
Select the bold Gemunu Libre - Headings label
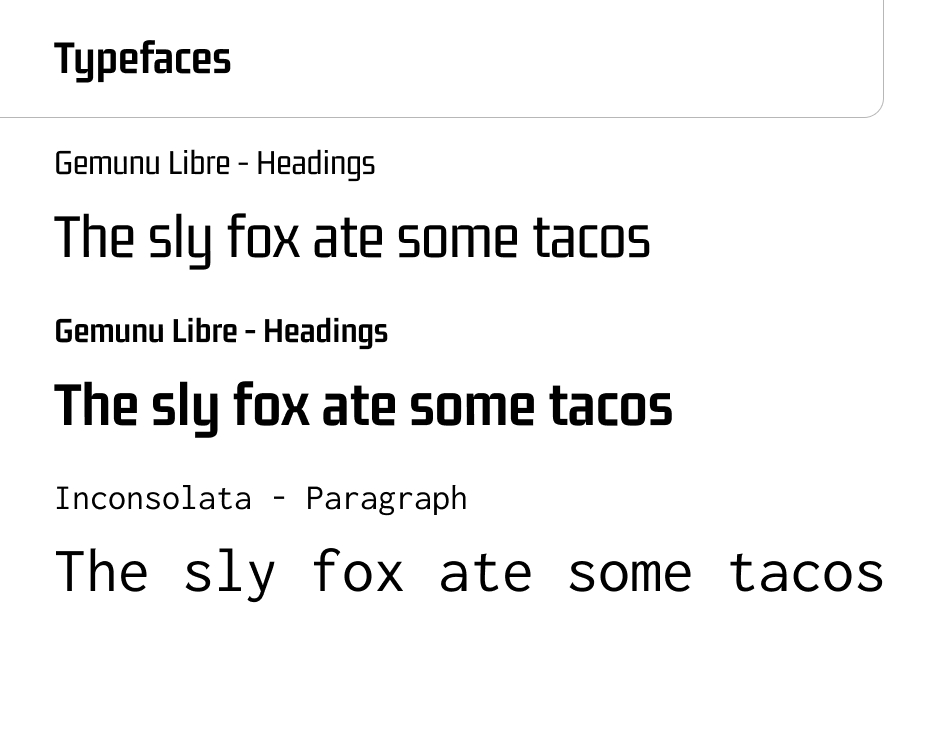coord(221,332)
